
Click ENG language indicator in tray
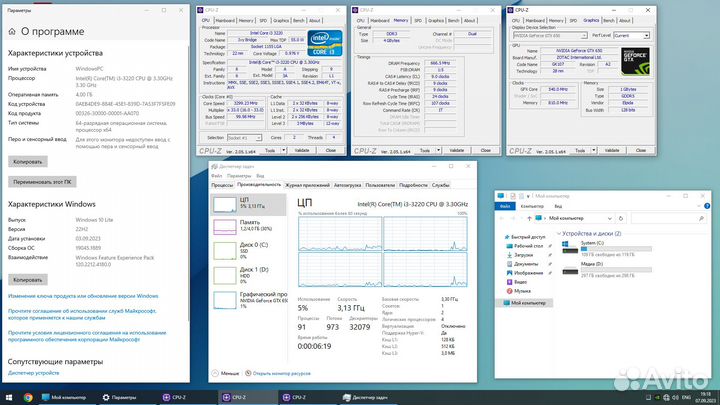pos(686,397)
